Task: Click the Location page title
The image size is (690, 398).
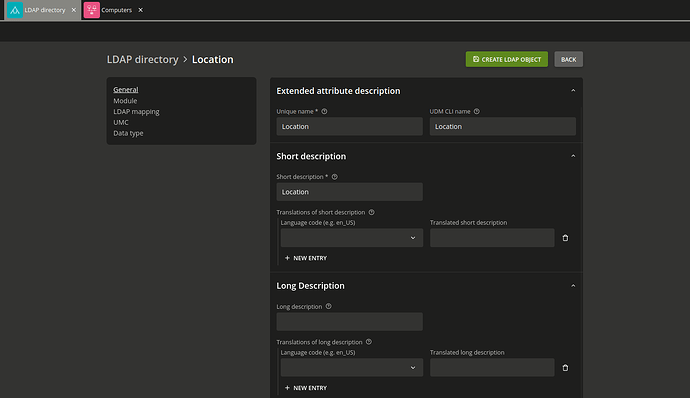Action: point(213,59)
